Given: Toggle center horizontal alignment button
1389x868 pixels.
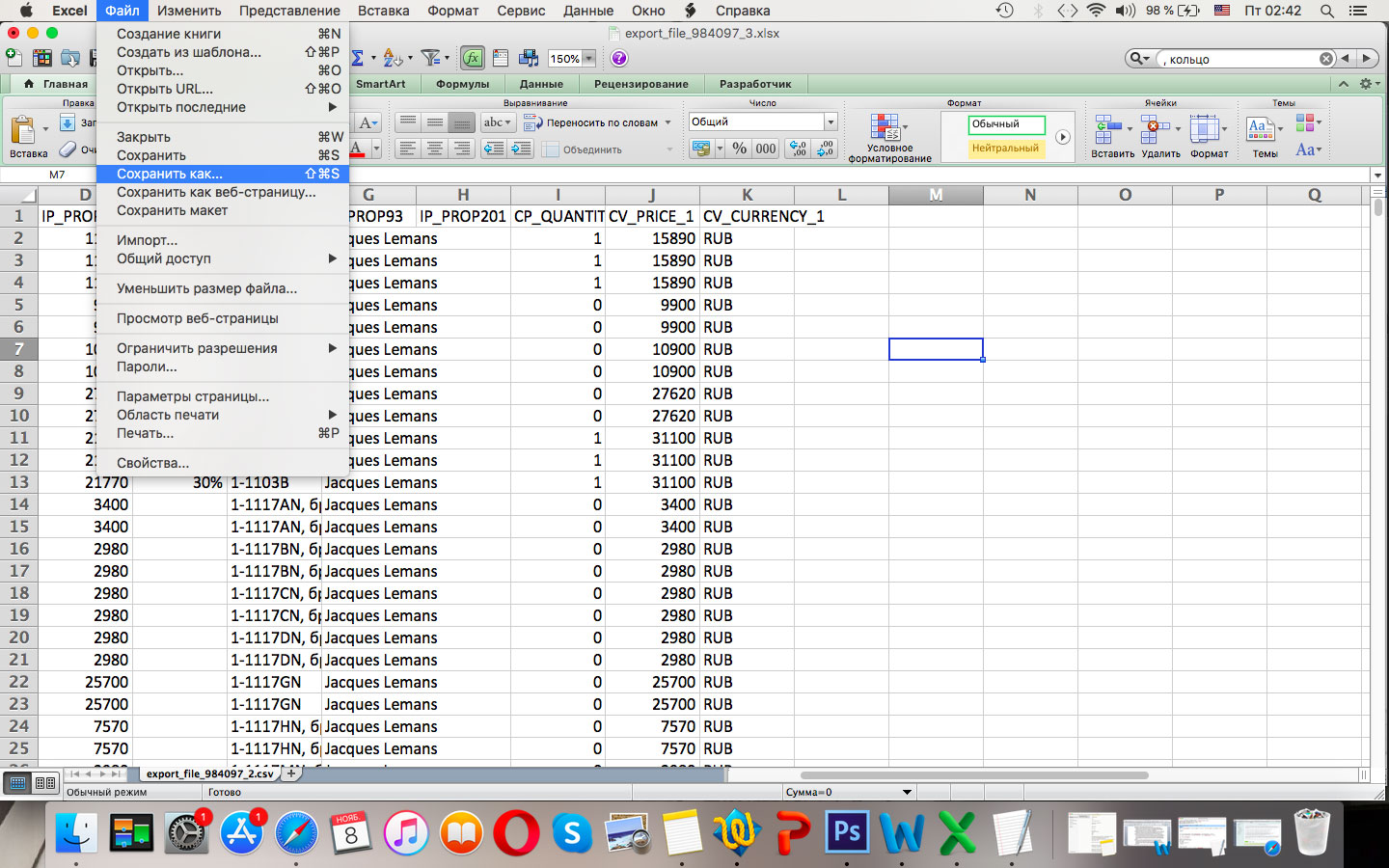Looking at the screenshot, I should point(435,149).
